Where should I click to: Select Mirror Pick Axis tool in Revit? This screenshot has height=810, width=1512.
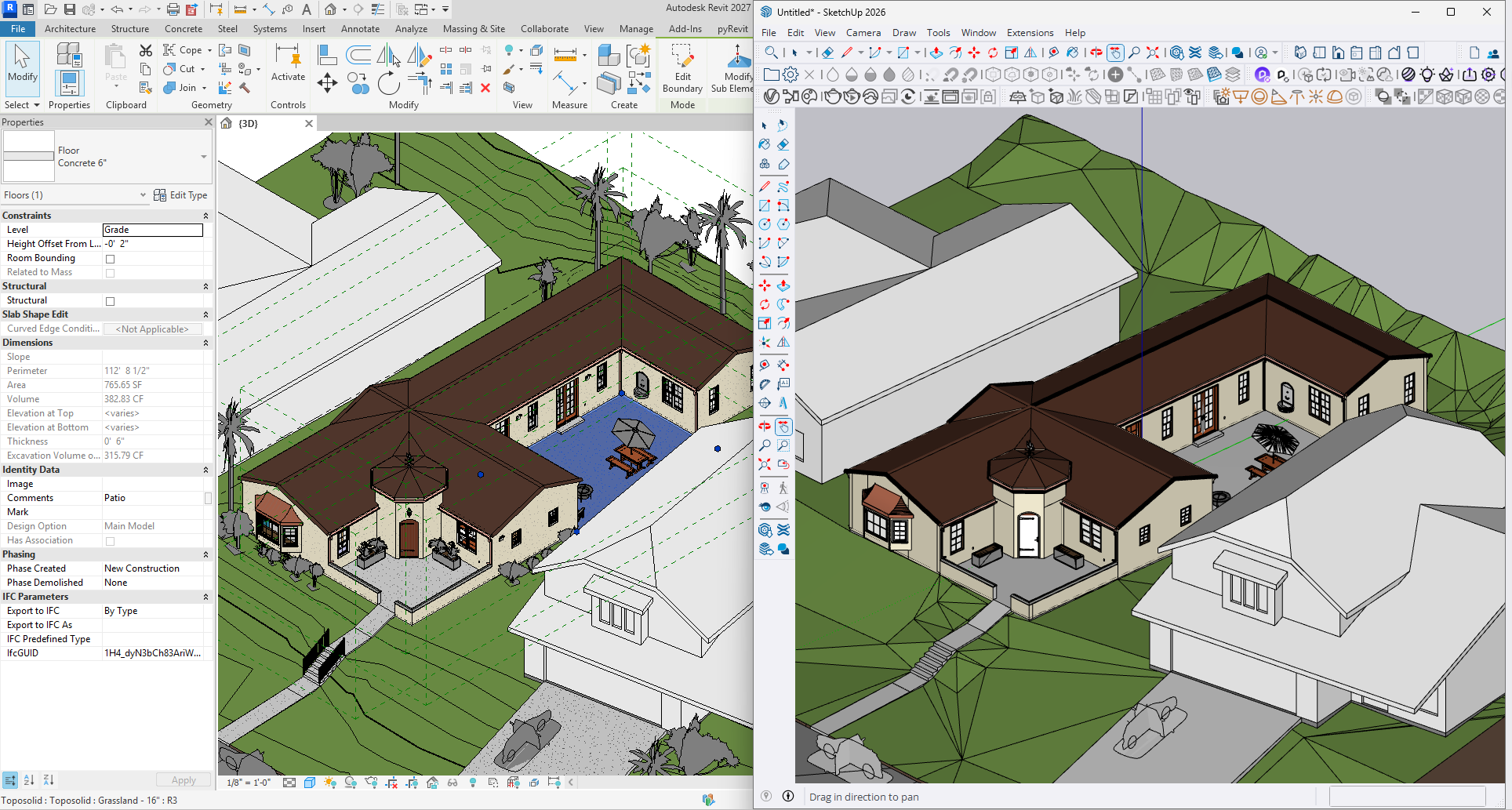point(388,55)
